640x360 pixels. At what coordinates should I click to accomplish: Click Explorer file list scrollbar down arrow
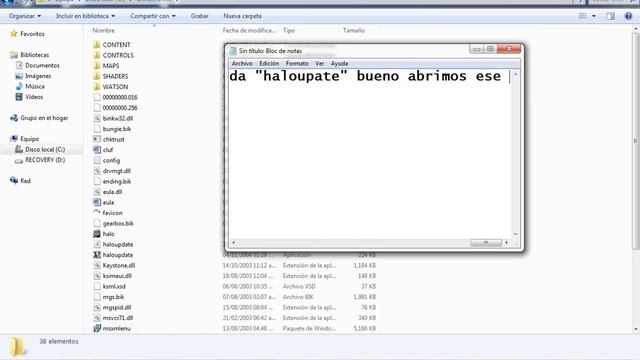point(636,329)
